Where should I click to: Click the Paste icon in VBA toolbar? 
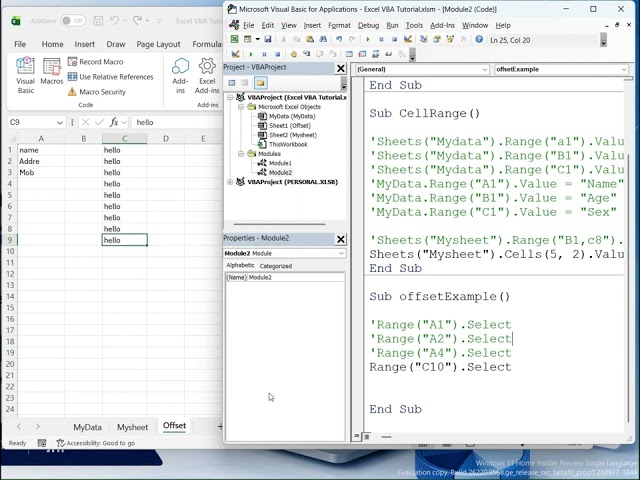310,39
